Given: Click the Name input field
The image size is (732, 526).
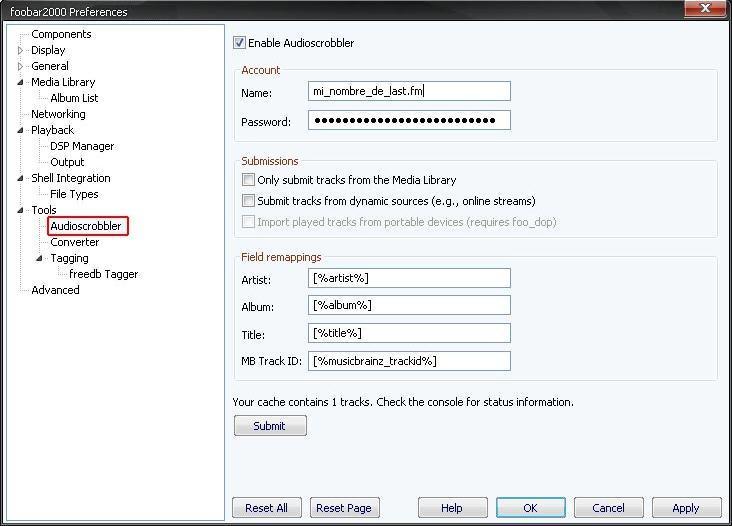Looking at the screenshot, I should click(x=409, y=92).
